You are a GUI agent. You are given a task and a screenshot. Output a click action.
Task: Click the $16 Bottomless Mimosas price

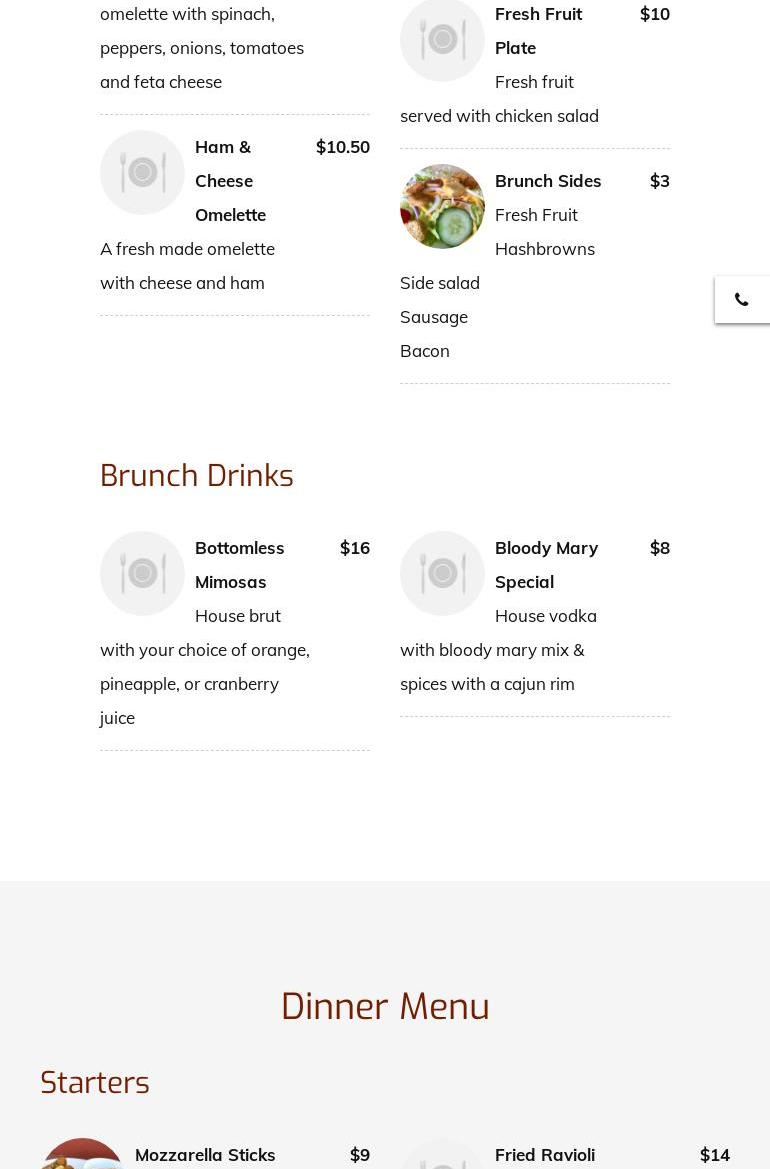pos(355,547)
